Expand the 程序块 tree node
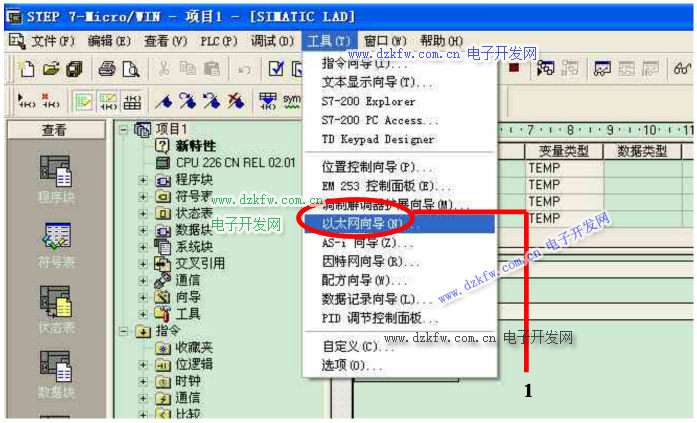This screenshot has height=423, width=697. click(x=143, y=180)
